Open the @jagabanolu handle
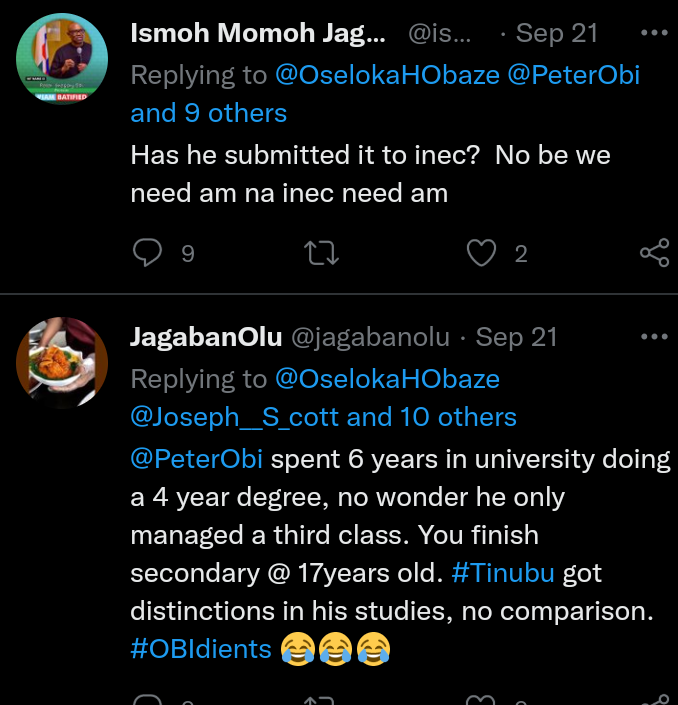Image resolution: width=678 pixels, height=705 pixels. [370, 337]
